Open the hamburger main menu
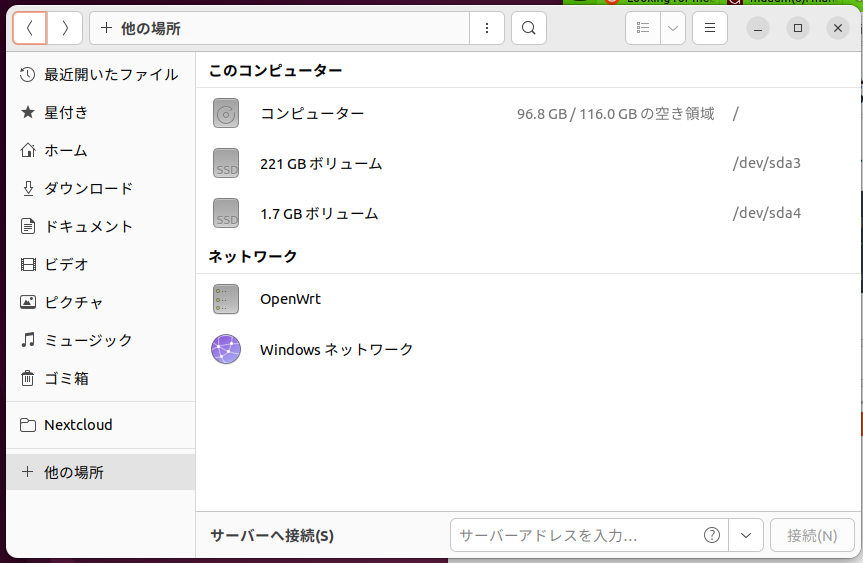This screenshot has width=863, height=563. (x=710, y=28)
